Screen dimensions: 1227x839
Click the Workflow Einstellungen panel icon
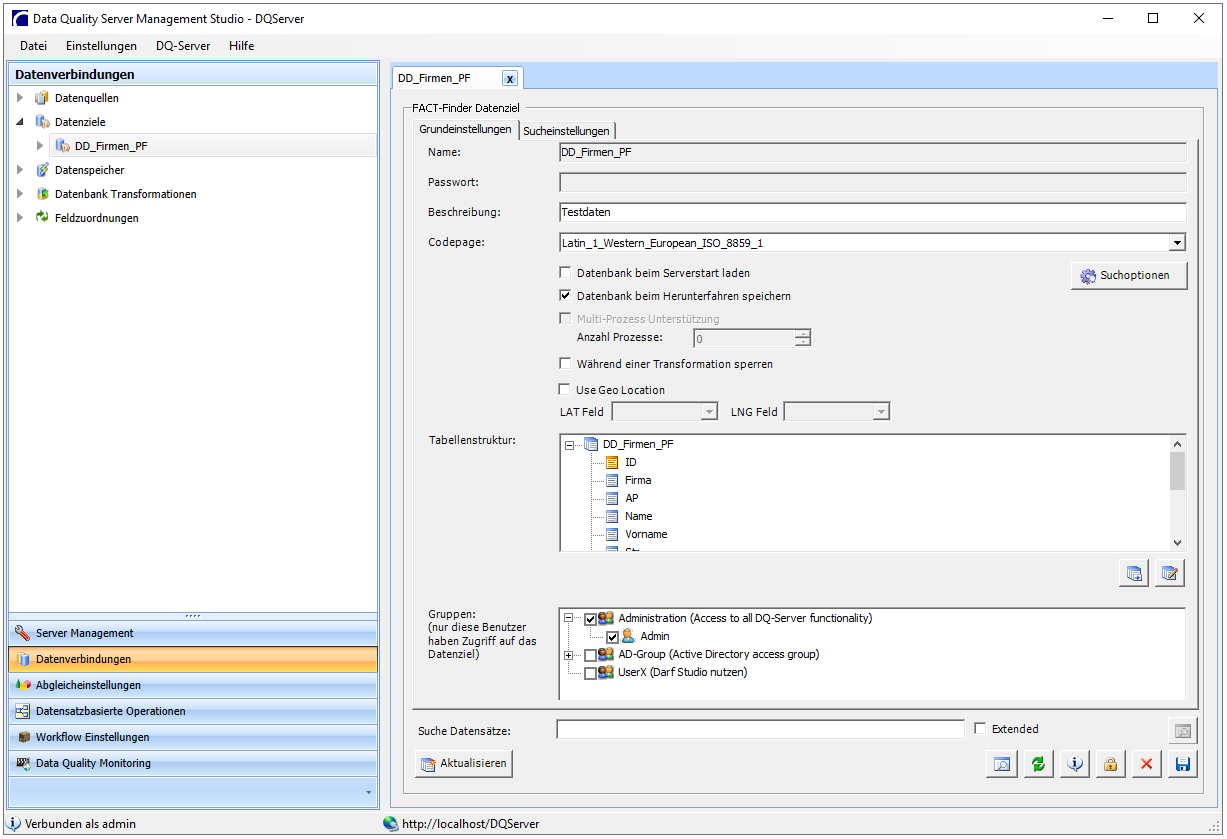[23, 737]
